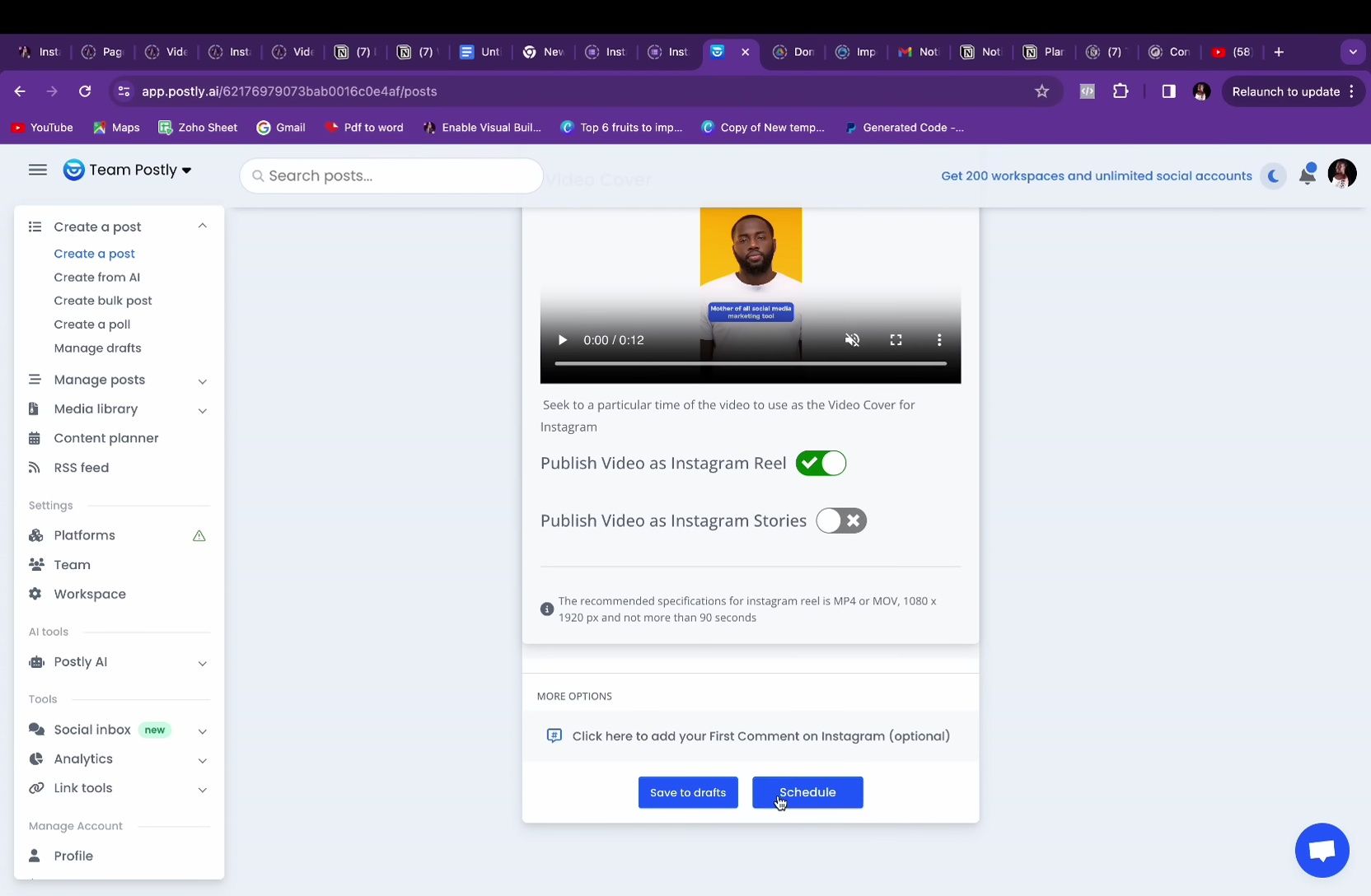Open RSS feed page
The width and height of the screenshot is (1371, 896).
tap(81, 468)
